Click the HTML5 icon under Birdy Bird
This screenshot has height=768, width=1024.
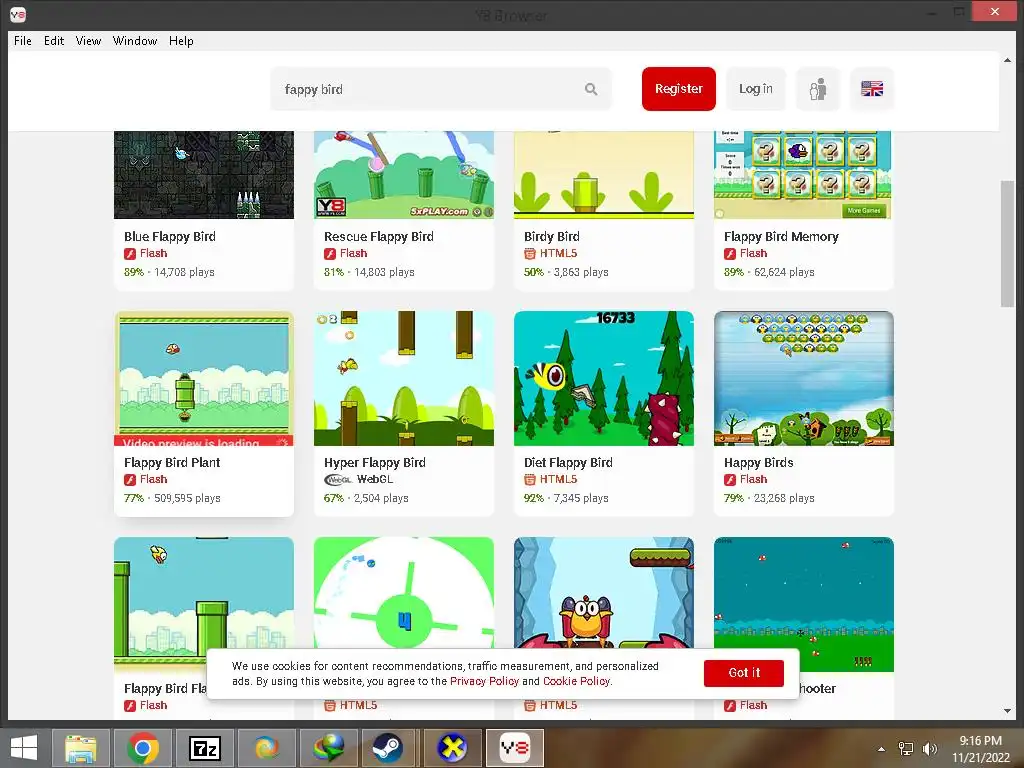pyautogui.click(x=530, y=253)
